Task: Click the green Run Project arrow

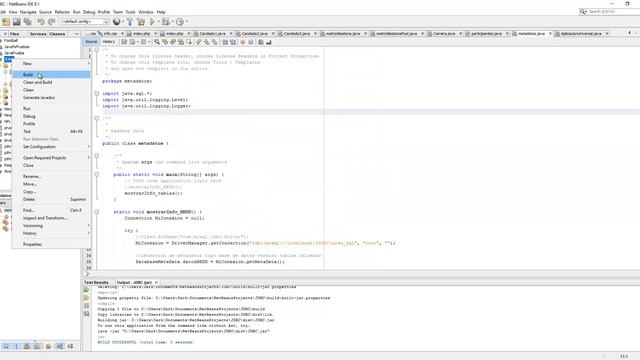Action: point(152,22)
